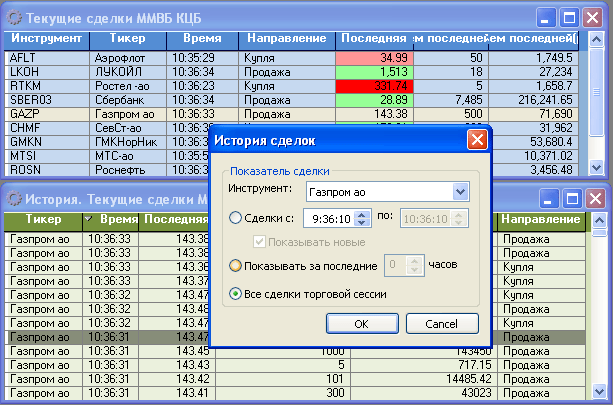Click the 216,241.65 volume cell
The image size is (613, 405).
click(534, 100)
